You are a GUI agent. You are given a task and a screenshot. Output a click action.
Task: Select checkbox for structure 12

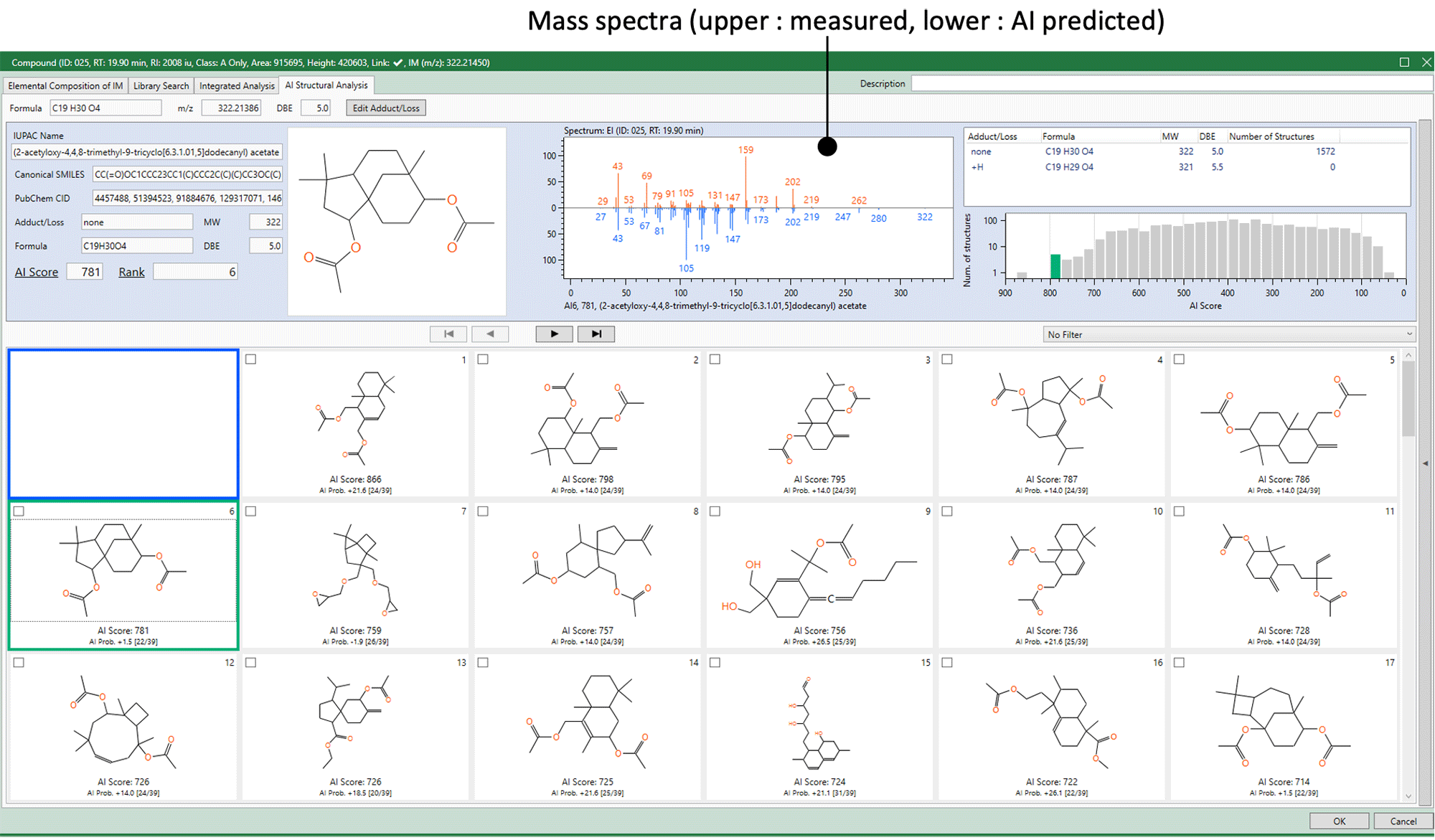(19, 664)
